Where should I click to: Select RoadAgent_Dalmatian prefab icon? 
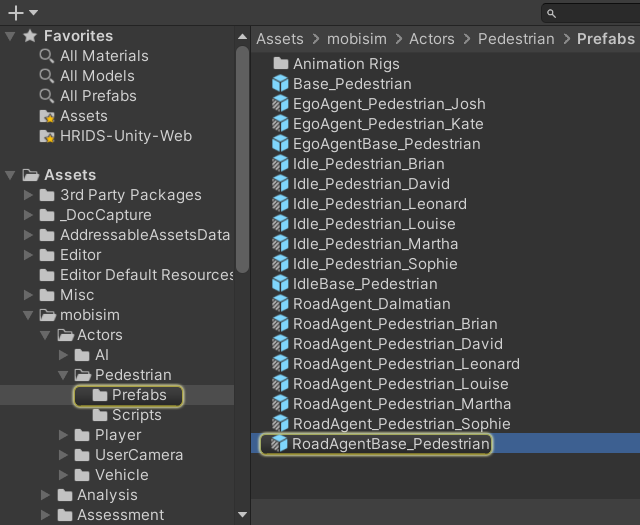point(280,304)
